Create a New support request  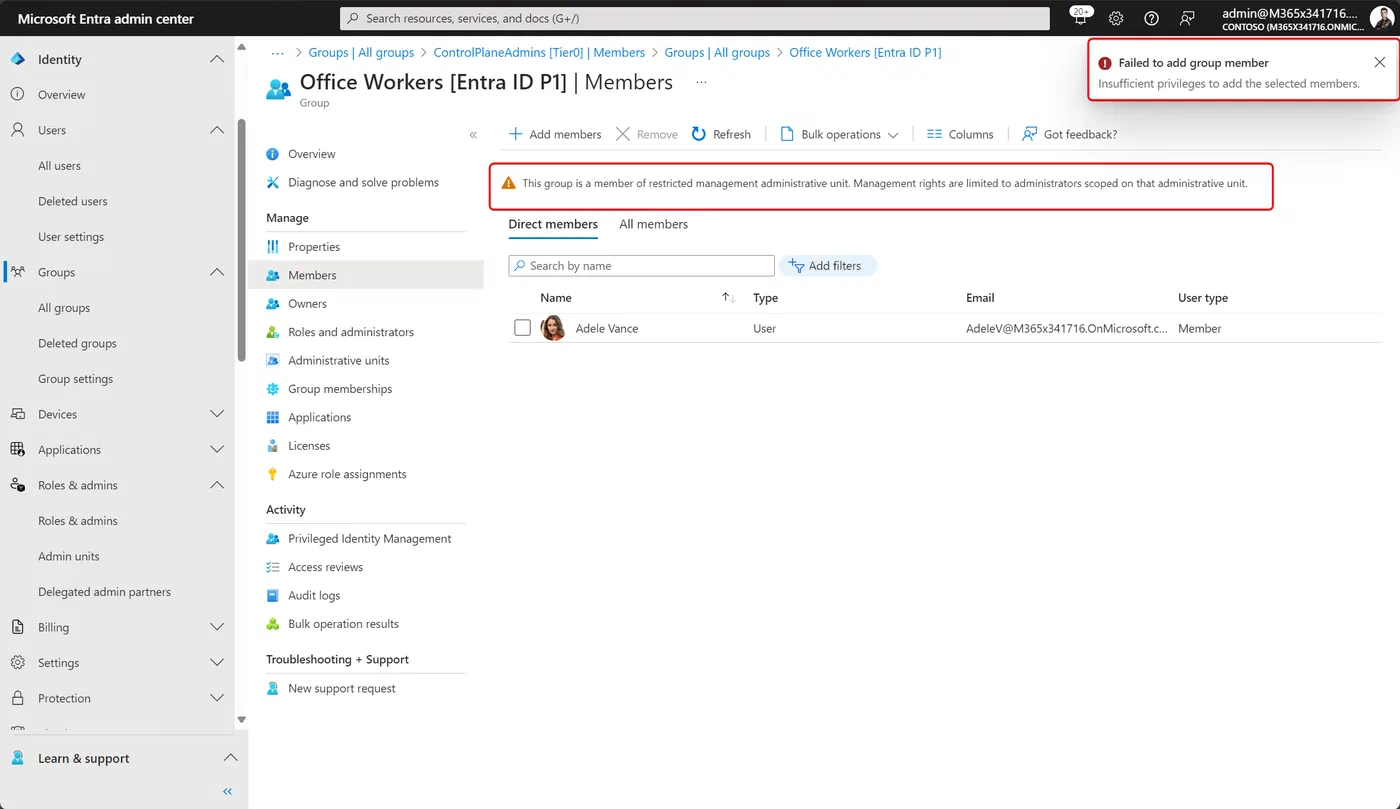(x=342, y=689)
